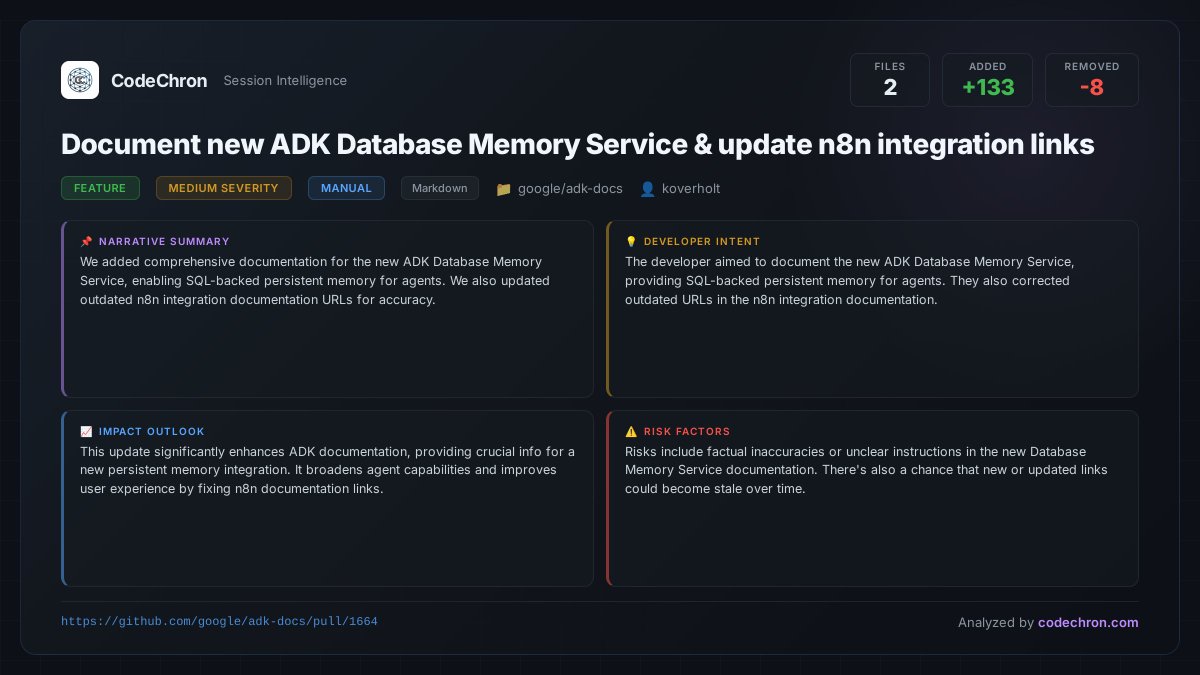The image size is (1200, 675).
Task: Toggle the MEDIUM SEVERITY badge
Action: (223, 187)
